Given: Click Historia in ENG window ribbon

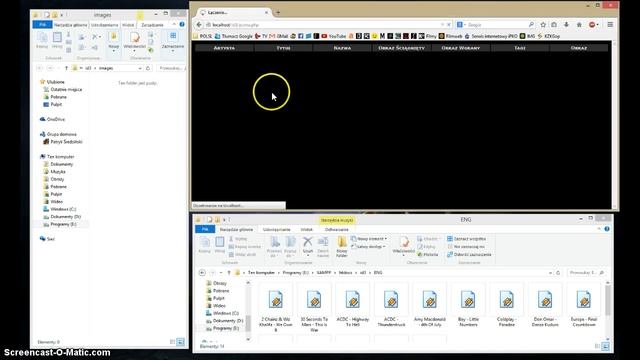Looking at the screenshot, I should (428, 254).
